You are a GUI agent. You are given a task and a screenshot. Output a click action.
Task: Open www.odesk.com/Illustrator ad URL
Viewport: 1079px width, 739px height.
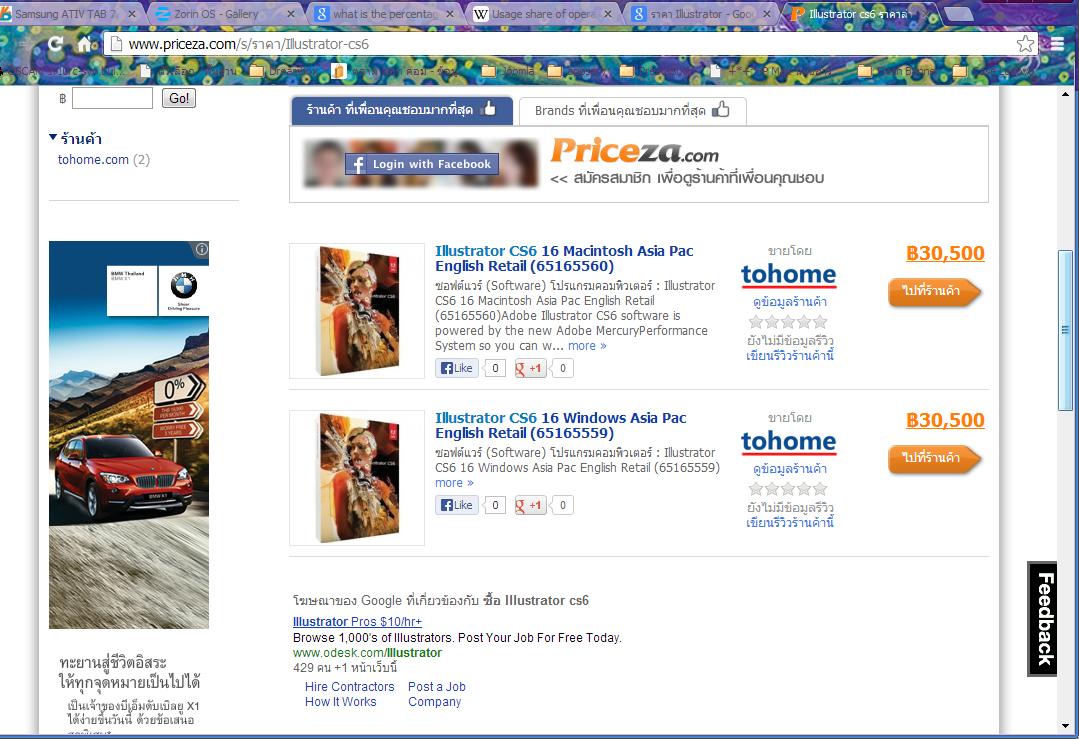tap(367, 653)
